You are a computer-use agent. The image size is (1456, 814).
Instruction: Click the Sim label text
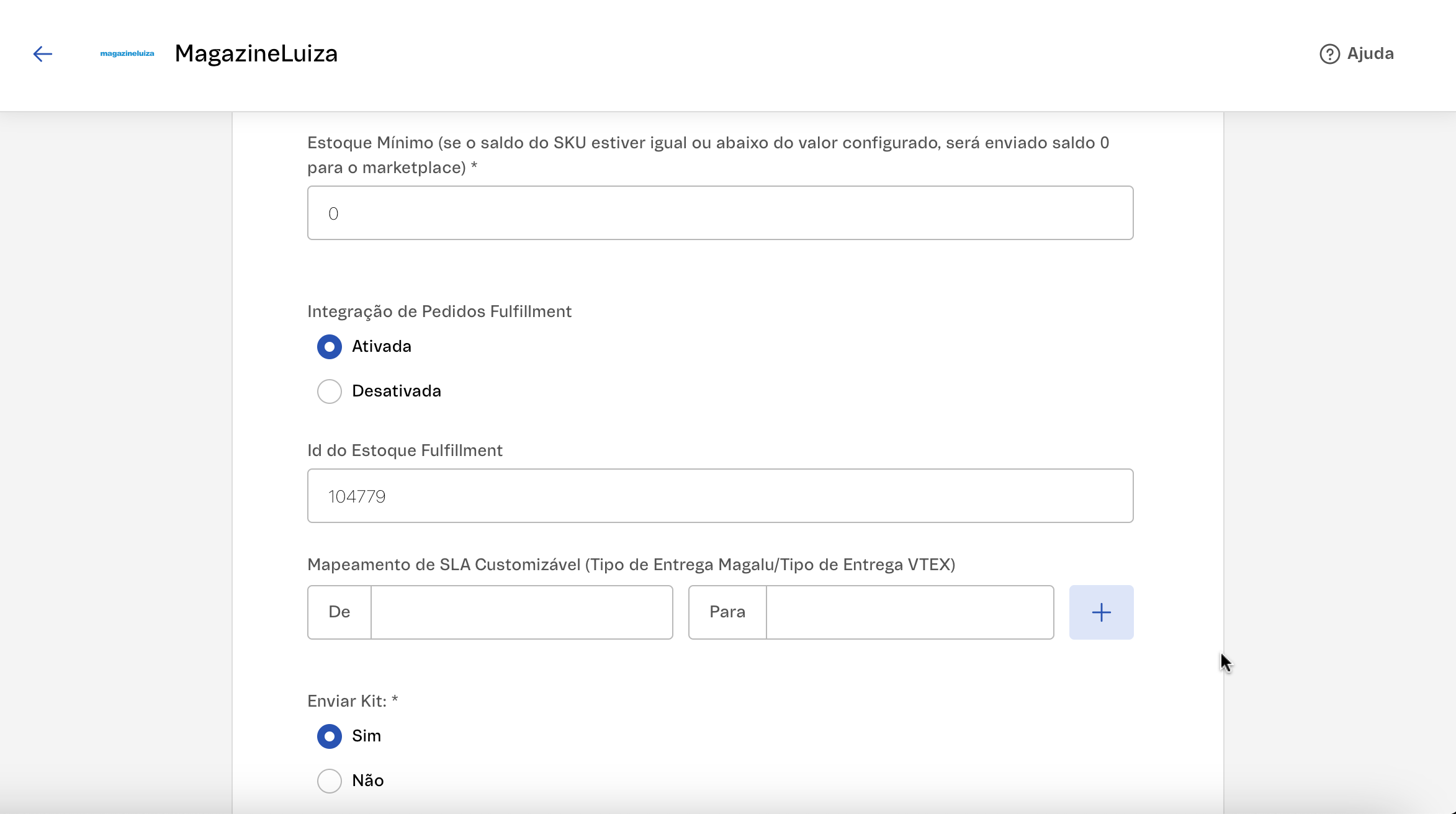click(x=366, y=736)
